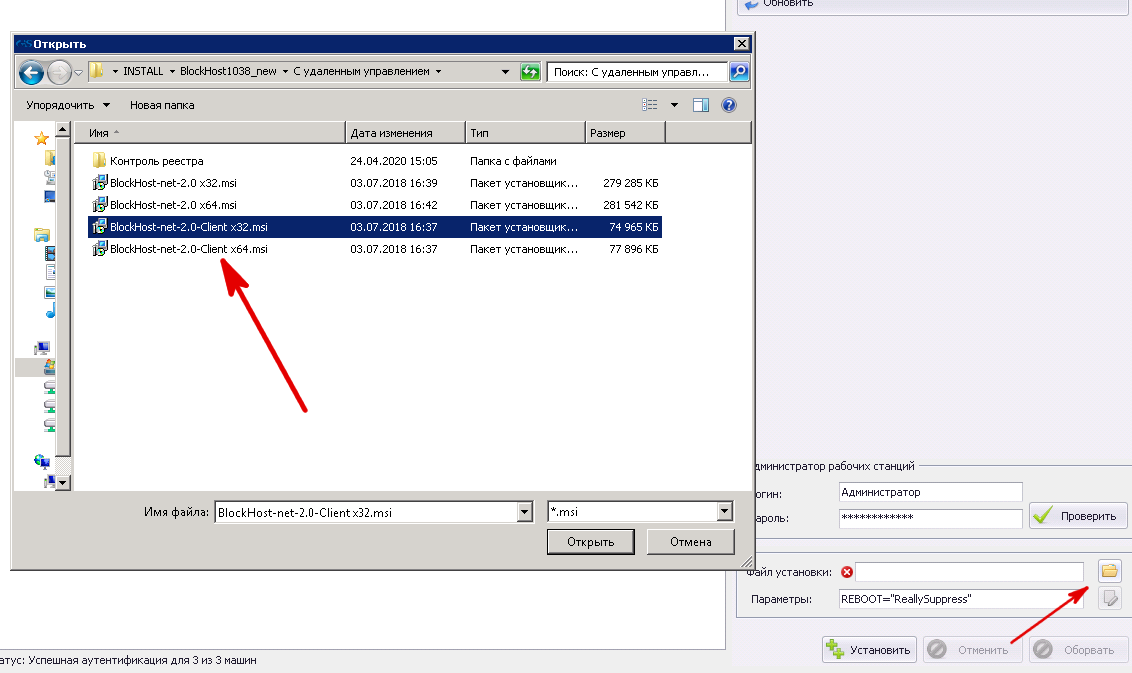Click the disabled 'Оборвать' button

coord(1078,650)
